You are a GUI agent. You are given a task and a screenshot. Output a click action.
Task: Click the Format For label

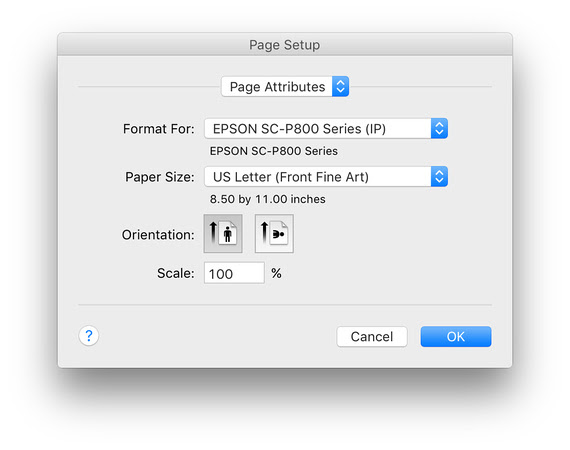coord(159,129)
